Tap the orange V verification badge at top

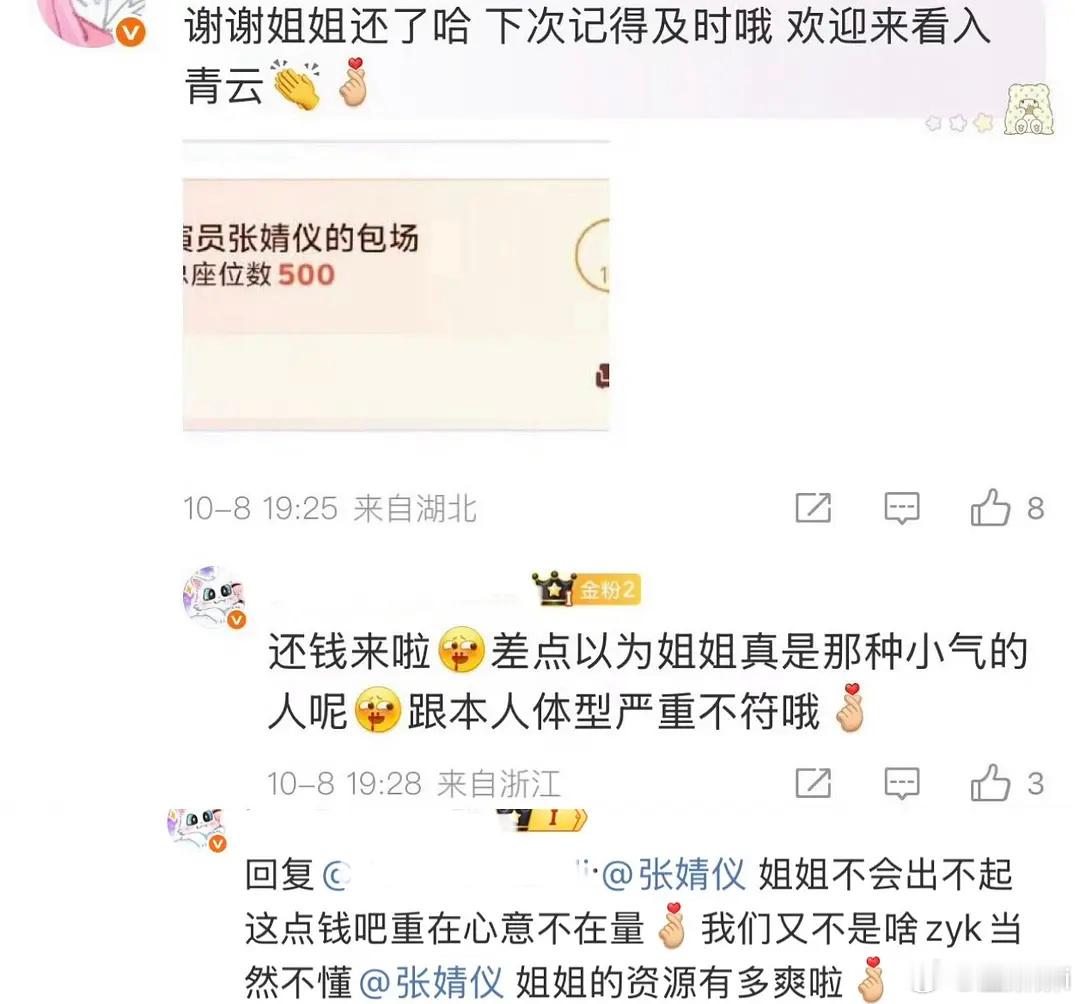130,32
